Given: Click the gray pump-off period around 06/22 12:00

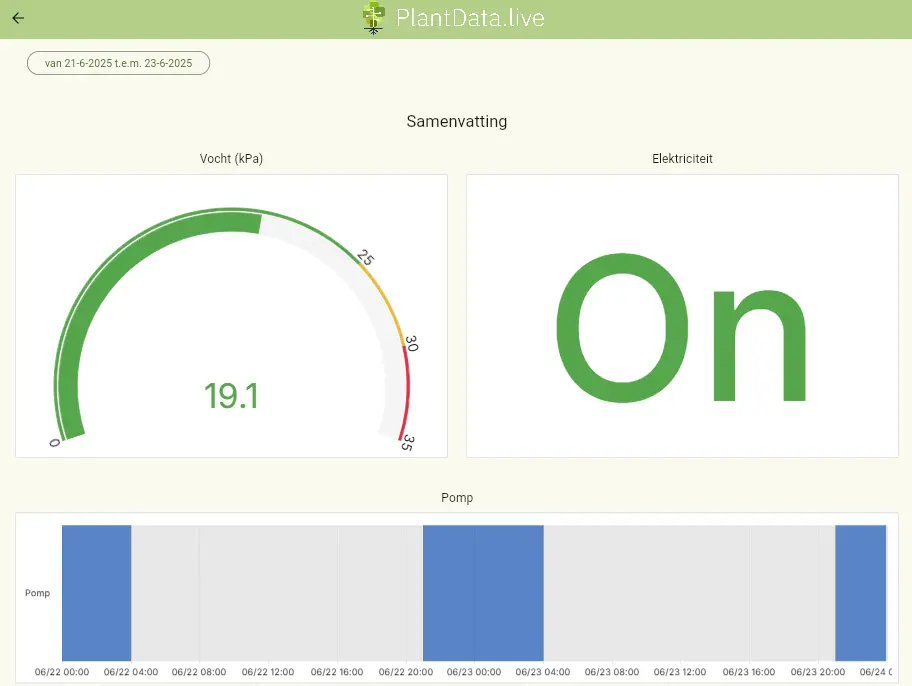Looking at the screenshot, I should click(x=270, y=592).
